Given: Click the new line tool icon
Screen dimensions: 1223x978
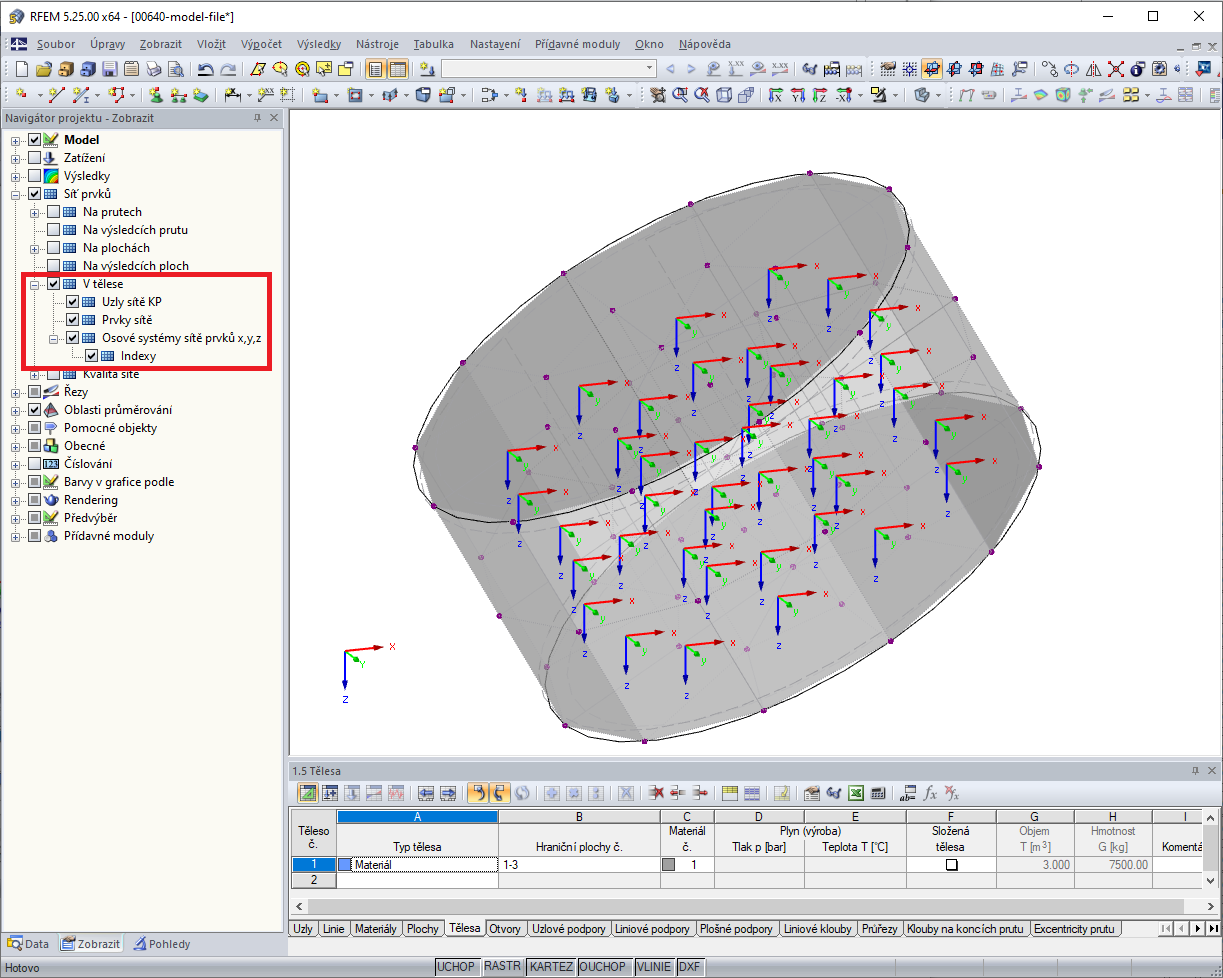Looking at the screenshot, I should click(56, 95).
